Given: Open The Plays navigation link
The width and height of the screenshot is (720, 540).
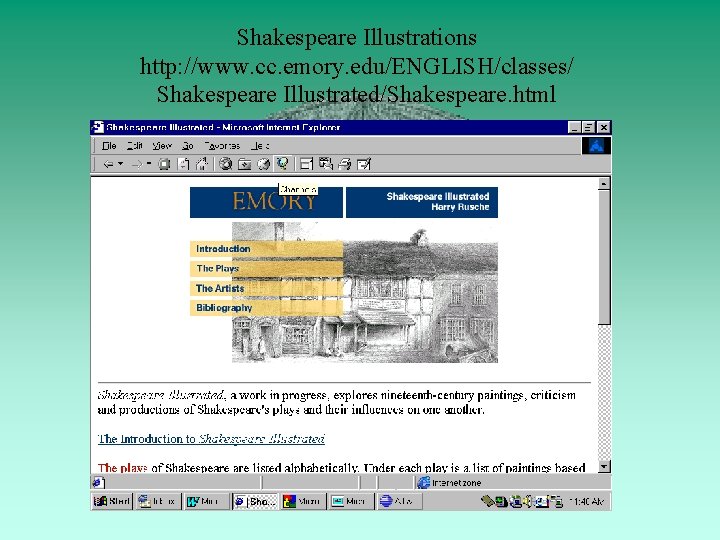Looking at the screenshot, I should [266, 269].
